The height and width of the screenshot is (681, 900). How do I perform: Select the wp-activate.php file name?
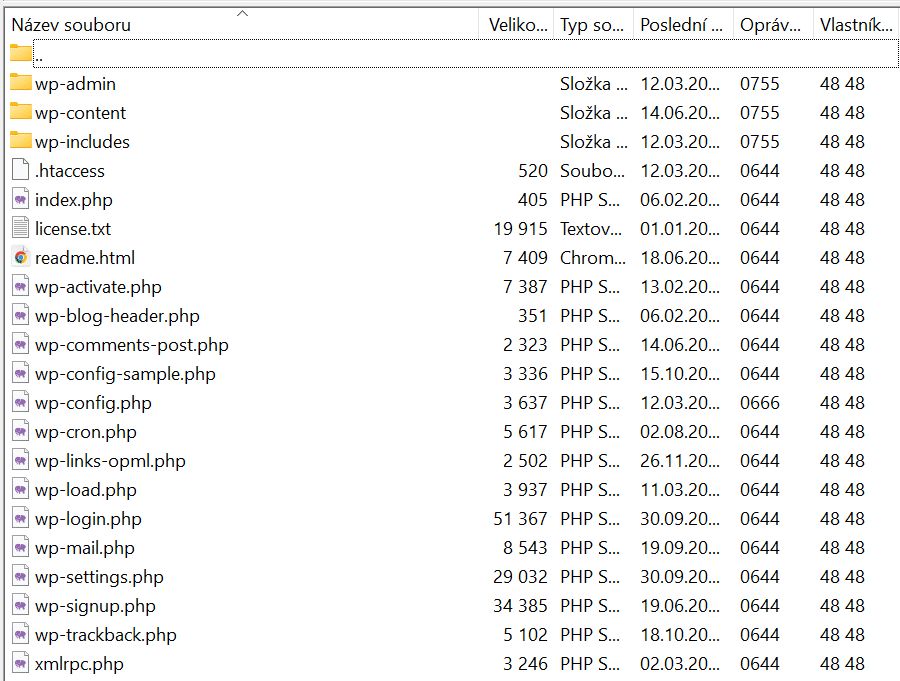(98, 287)
